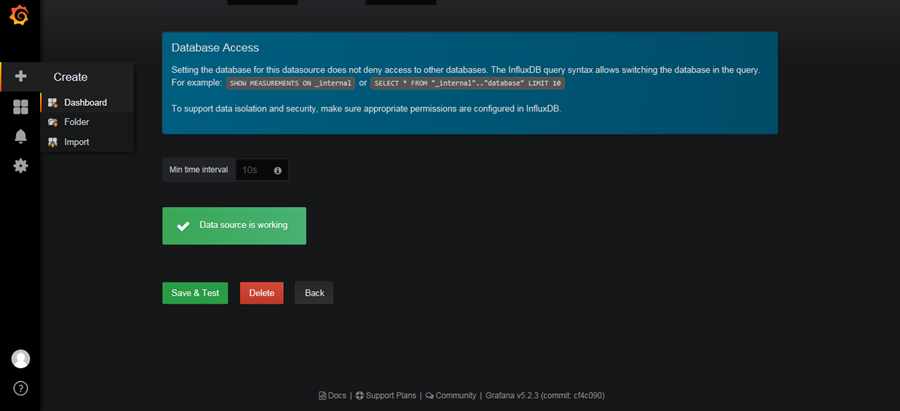Click the SELECT * FROM _internal code snippet
This screenshot has width=900, height=411.
(x=468, y=83)
